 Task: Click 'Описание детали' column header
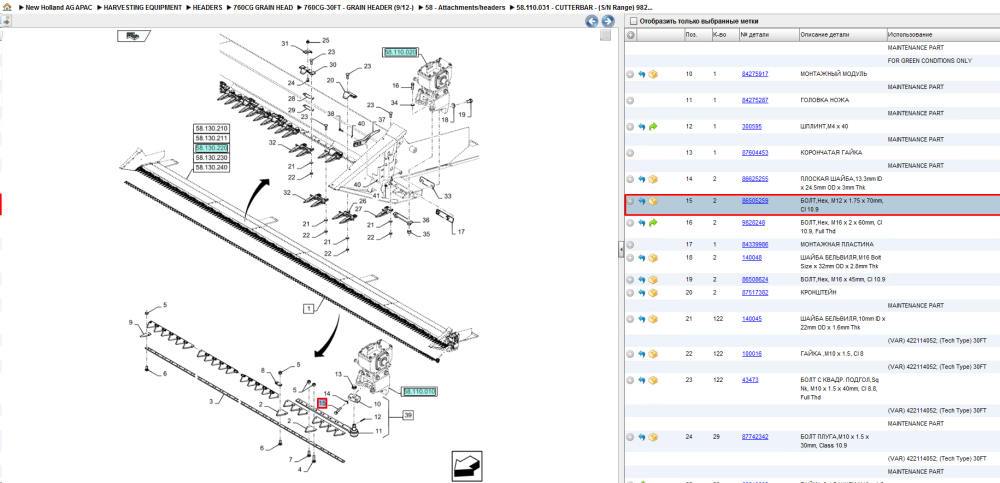tap(842, 34)
